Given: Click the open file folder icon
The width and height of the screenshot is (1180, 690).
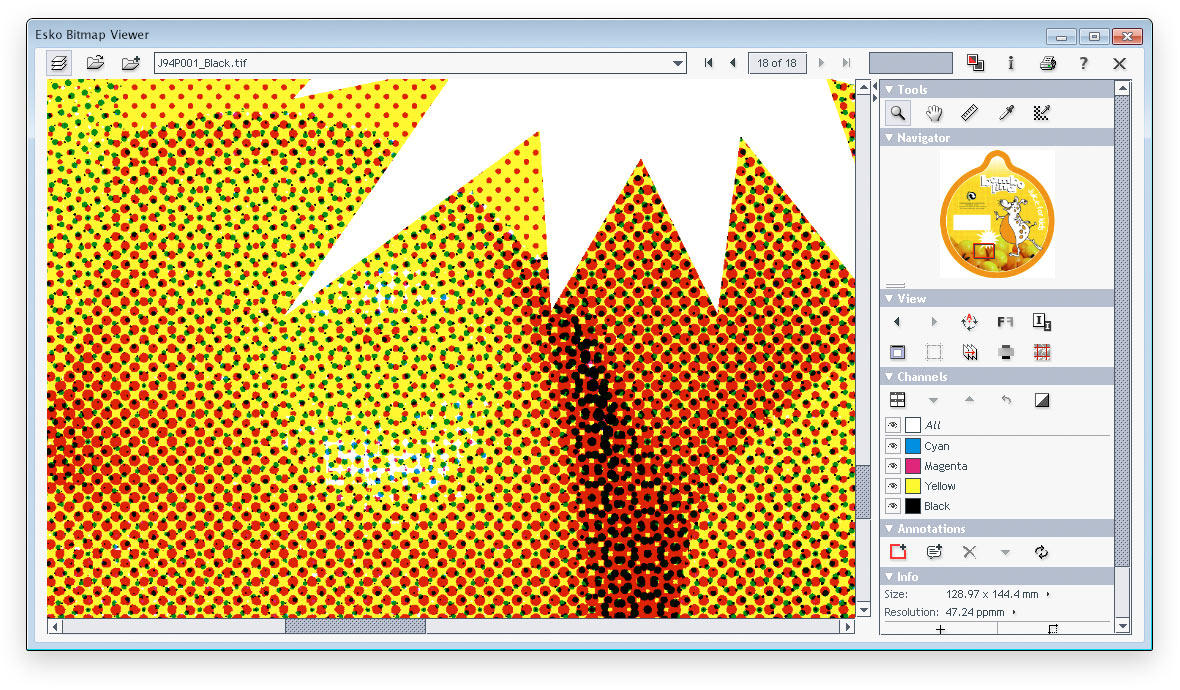Looking at the screenshot, I should click(95, 63).
